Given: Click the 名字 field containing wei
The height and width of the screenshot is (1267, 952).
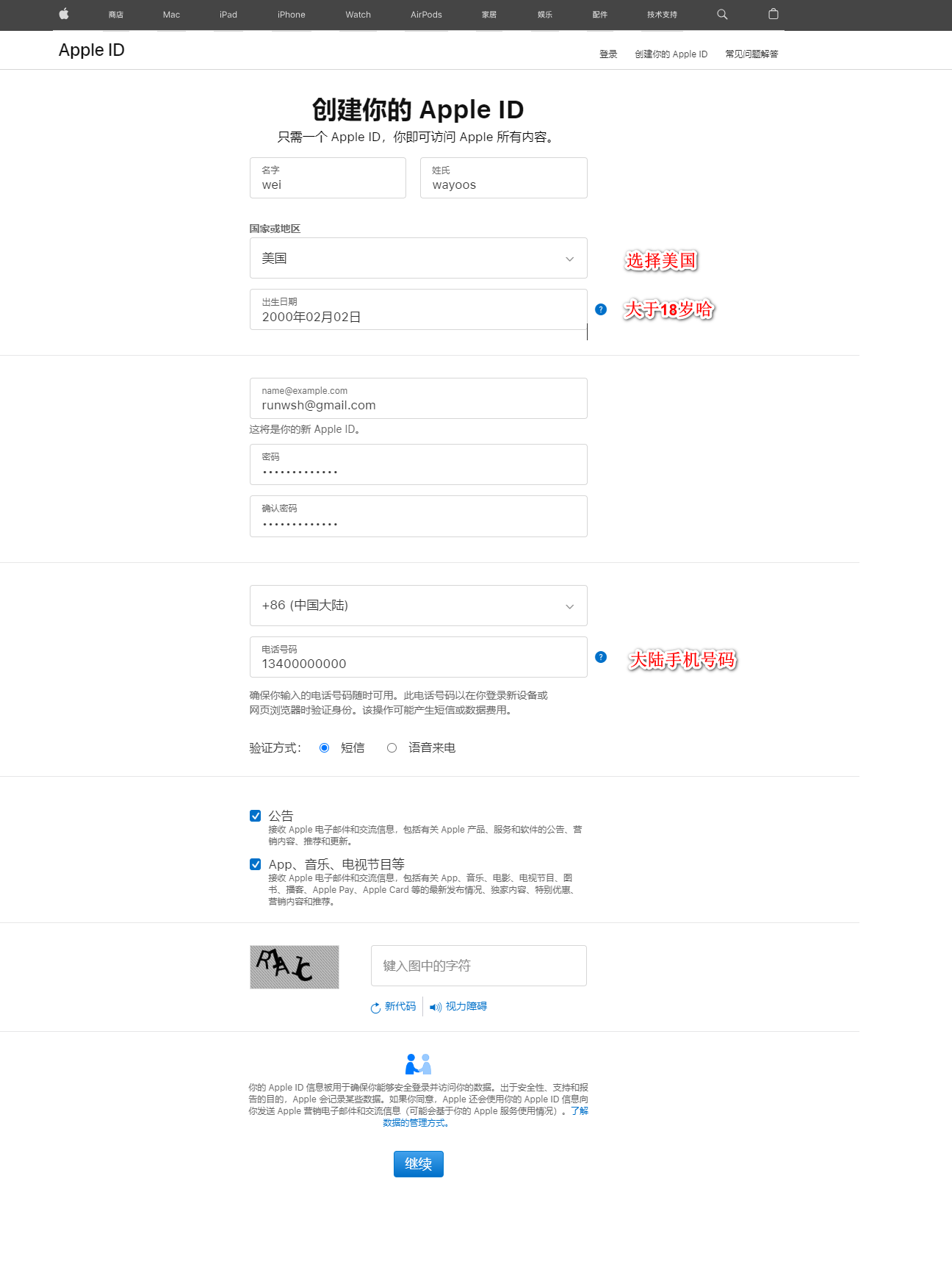Looking at the screenshot, I should point(328,178).
